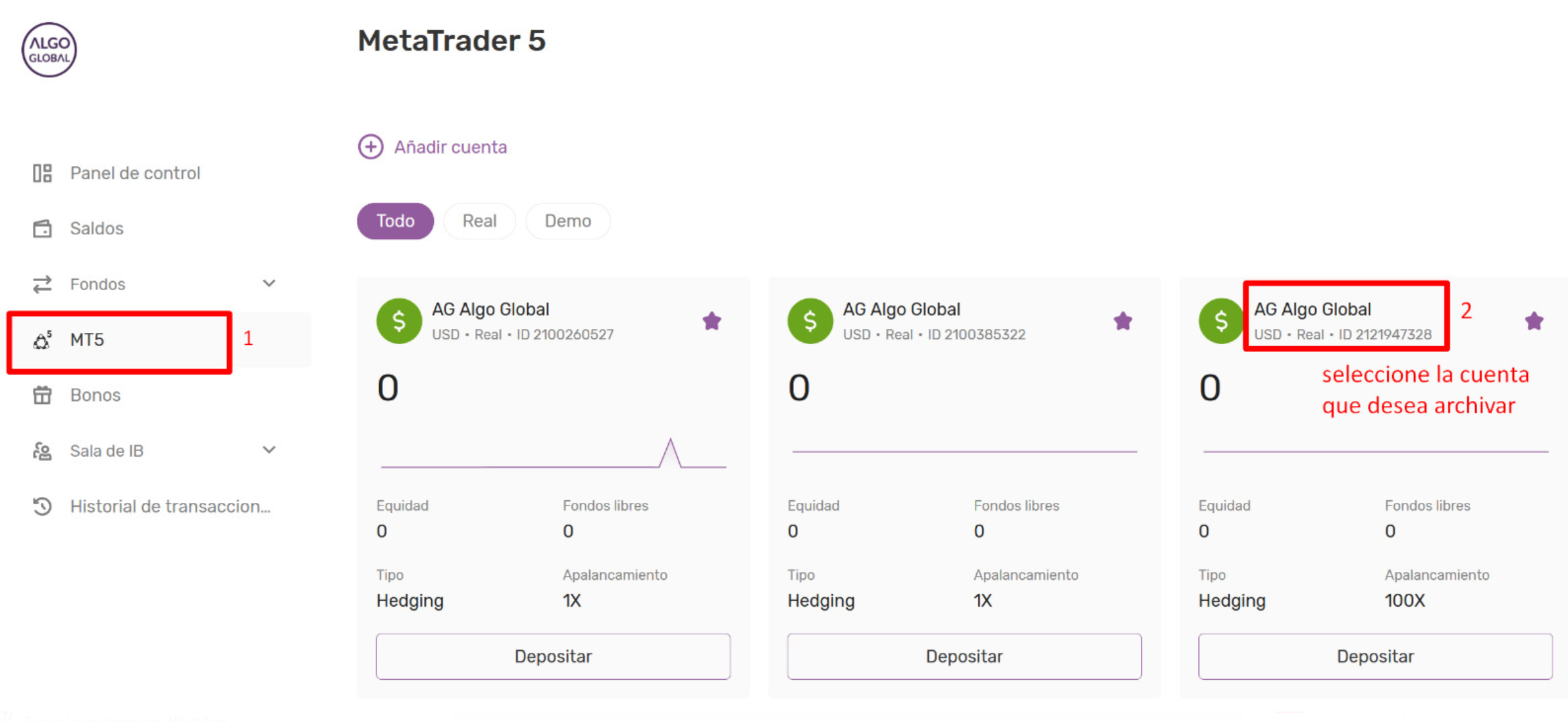The height and width of the screenshot is (722, 1568).
Task: Open Panel de control menu item
Action: (x=135, y=173)
